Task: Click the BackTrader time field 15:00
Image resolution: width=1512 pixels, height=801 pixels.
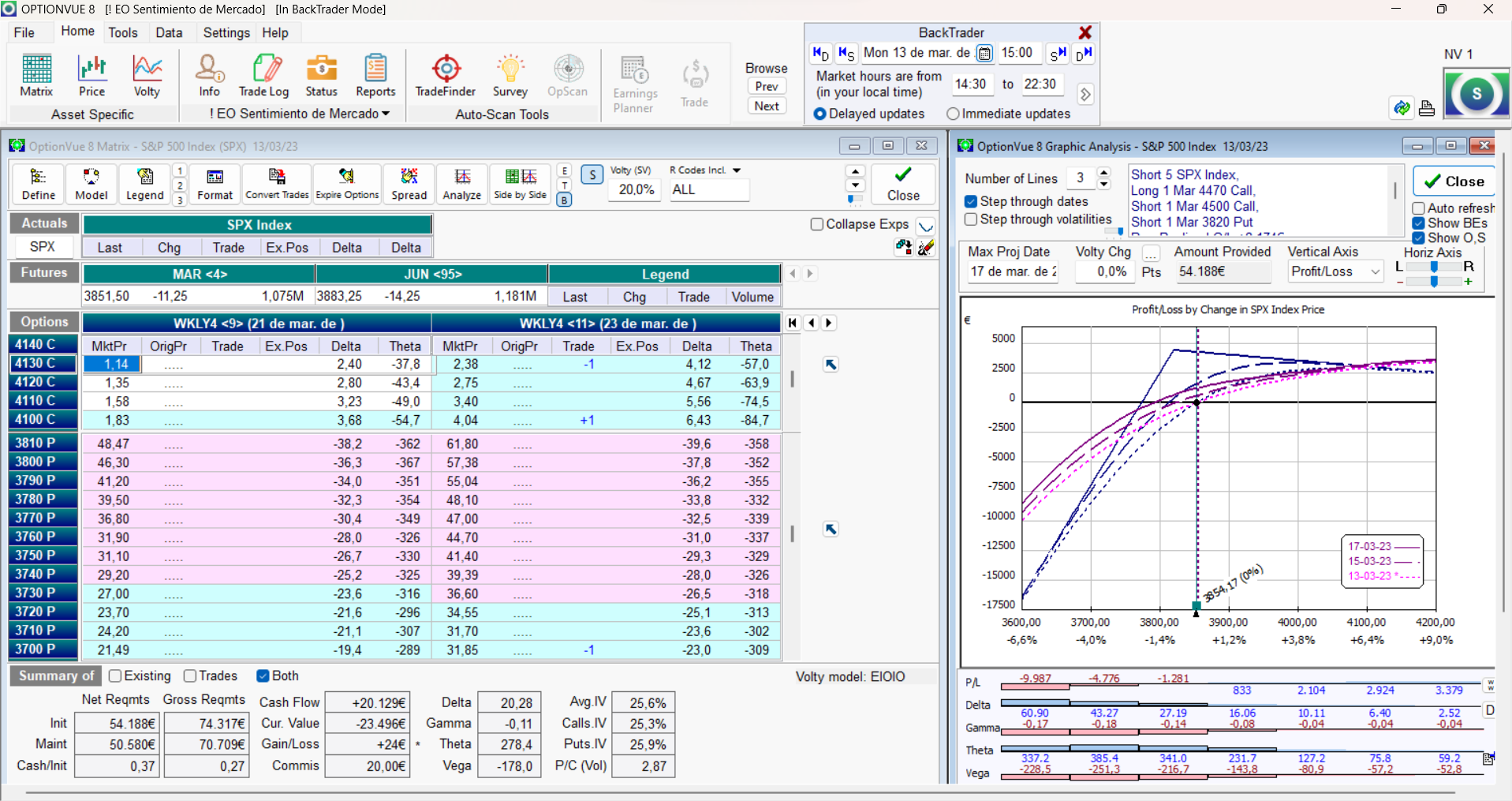Action: point(1018,53)
